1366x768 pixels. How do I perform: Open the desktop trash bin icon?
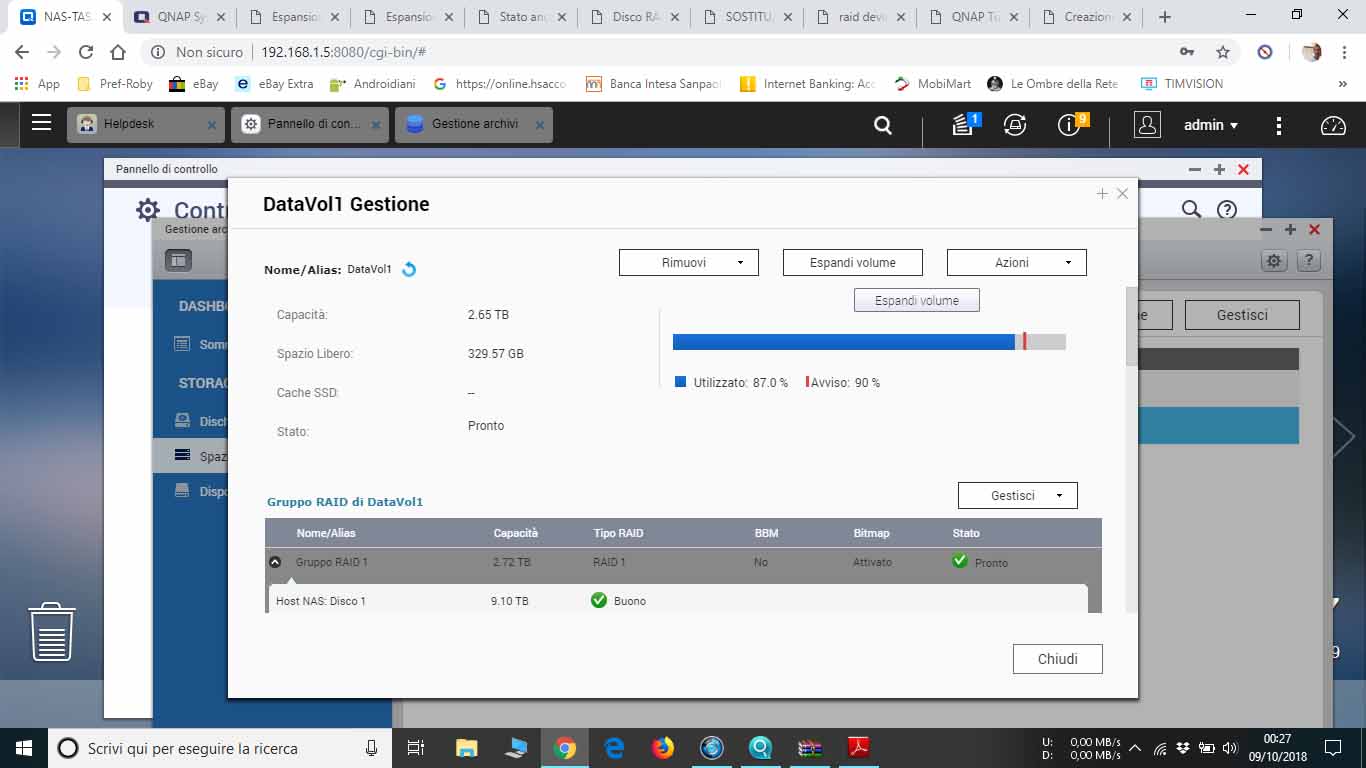coord(52,631)
